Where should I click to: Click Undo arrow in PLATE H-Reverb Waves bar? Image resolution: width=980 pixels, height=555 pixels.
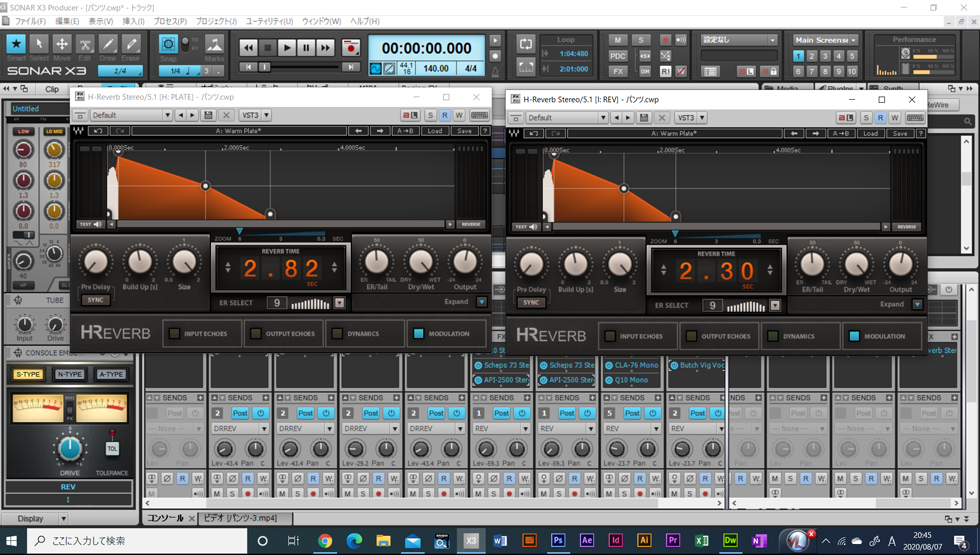(98, 131)
